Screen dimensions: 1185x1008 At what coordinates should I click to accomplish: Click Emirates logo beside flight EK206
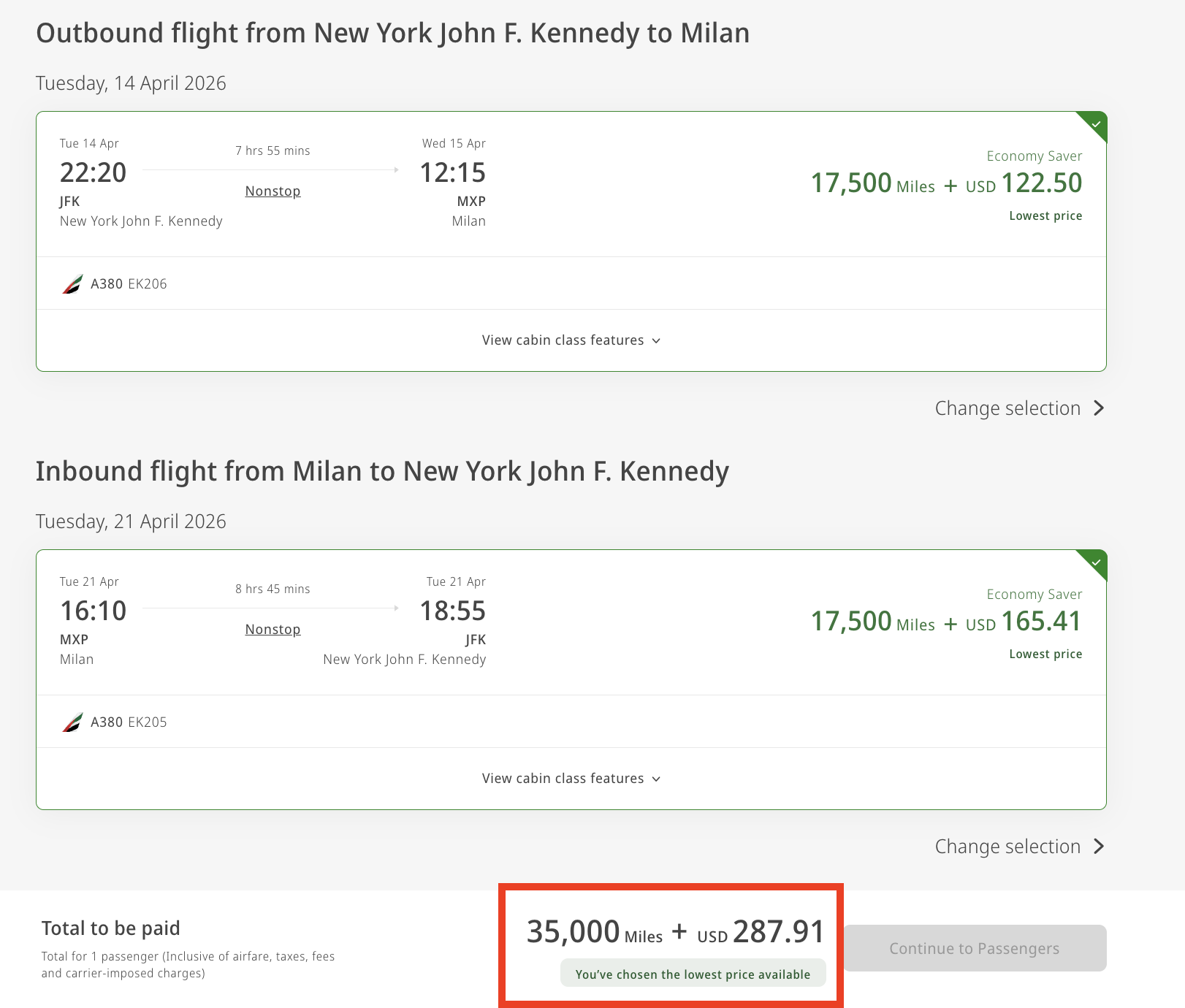(x=72, y=283)
